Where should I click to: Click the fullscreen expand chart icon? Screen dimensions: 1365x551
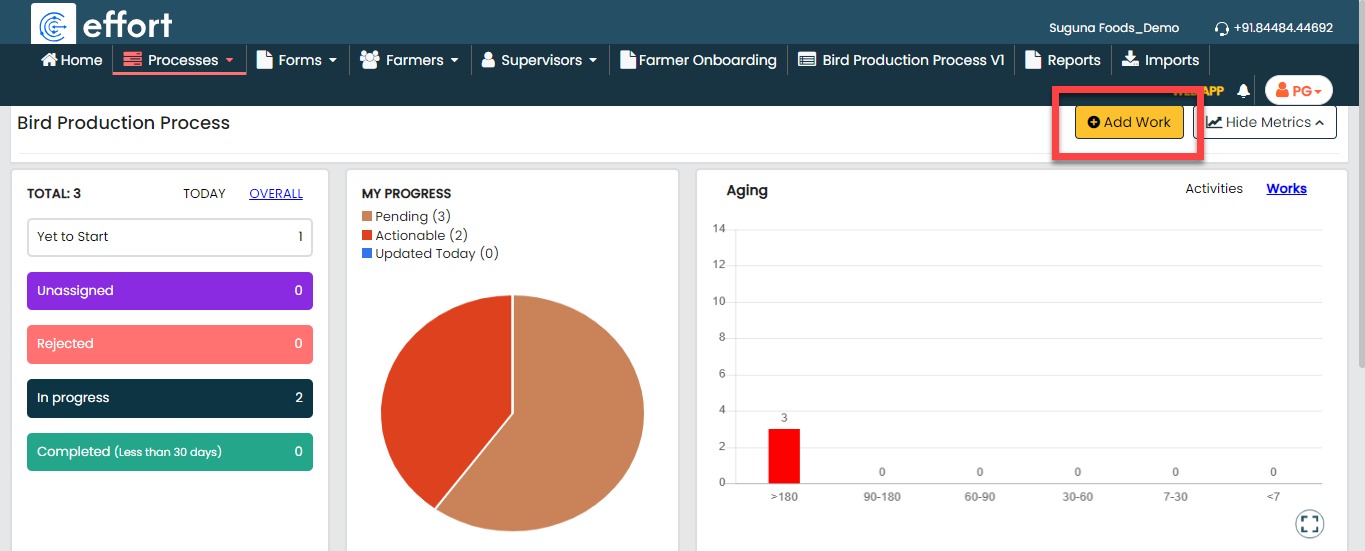pos(1309,523)
